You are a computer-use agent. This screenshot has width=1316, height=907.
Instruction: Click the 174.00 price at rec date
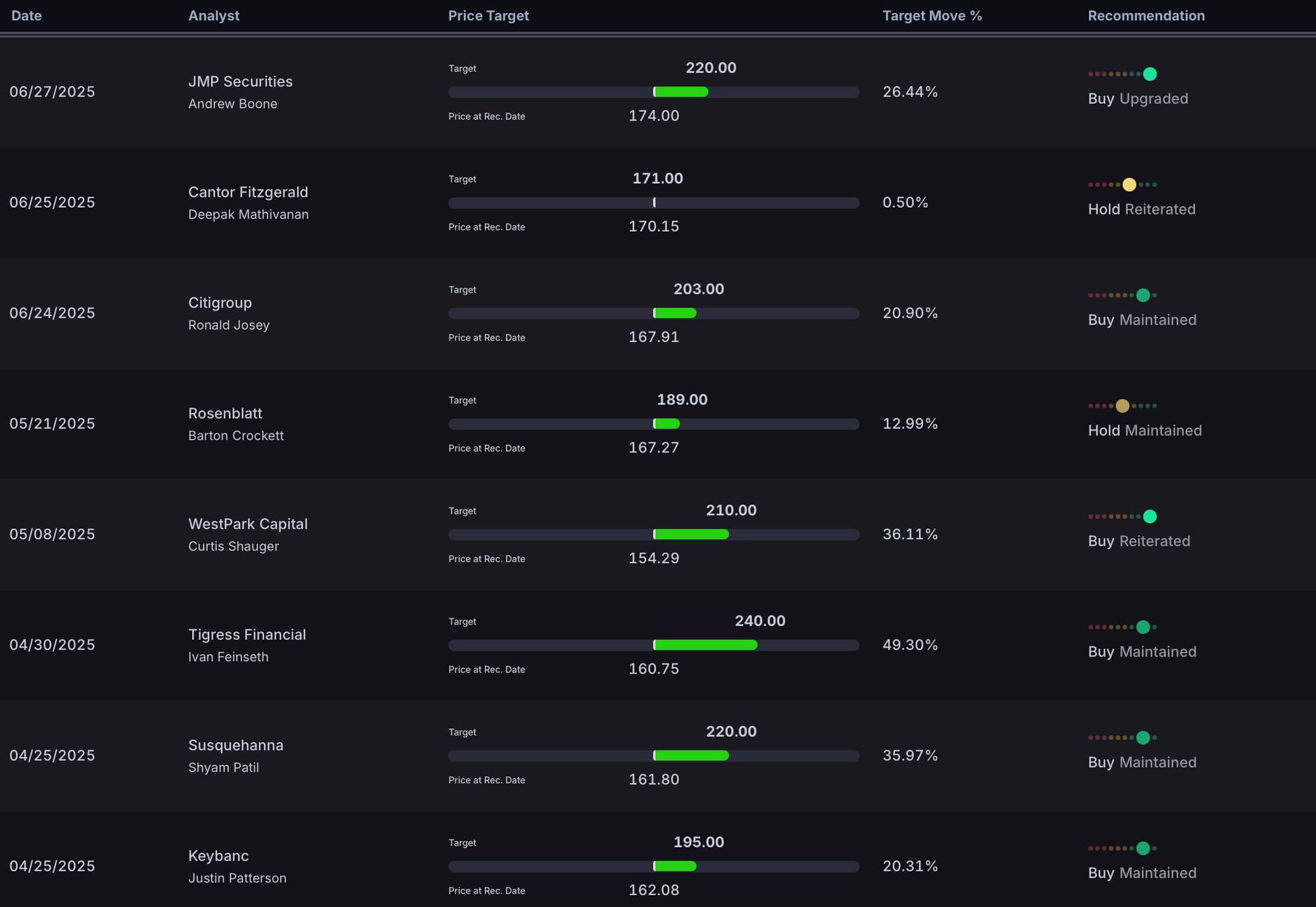653,116
